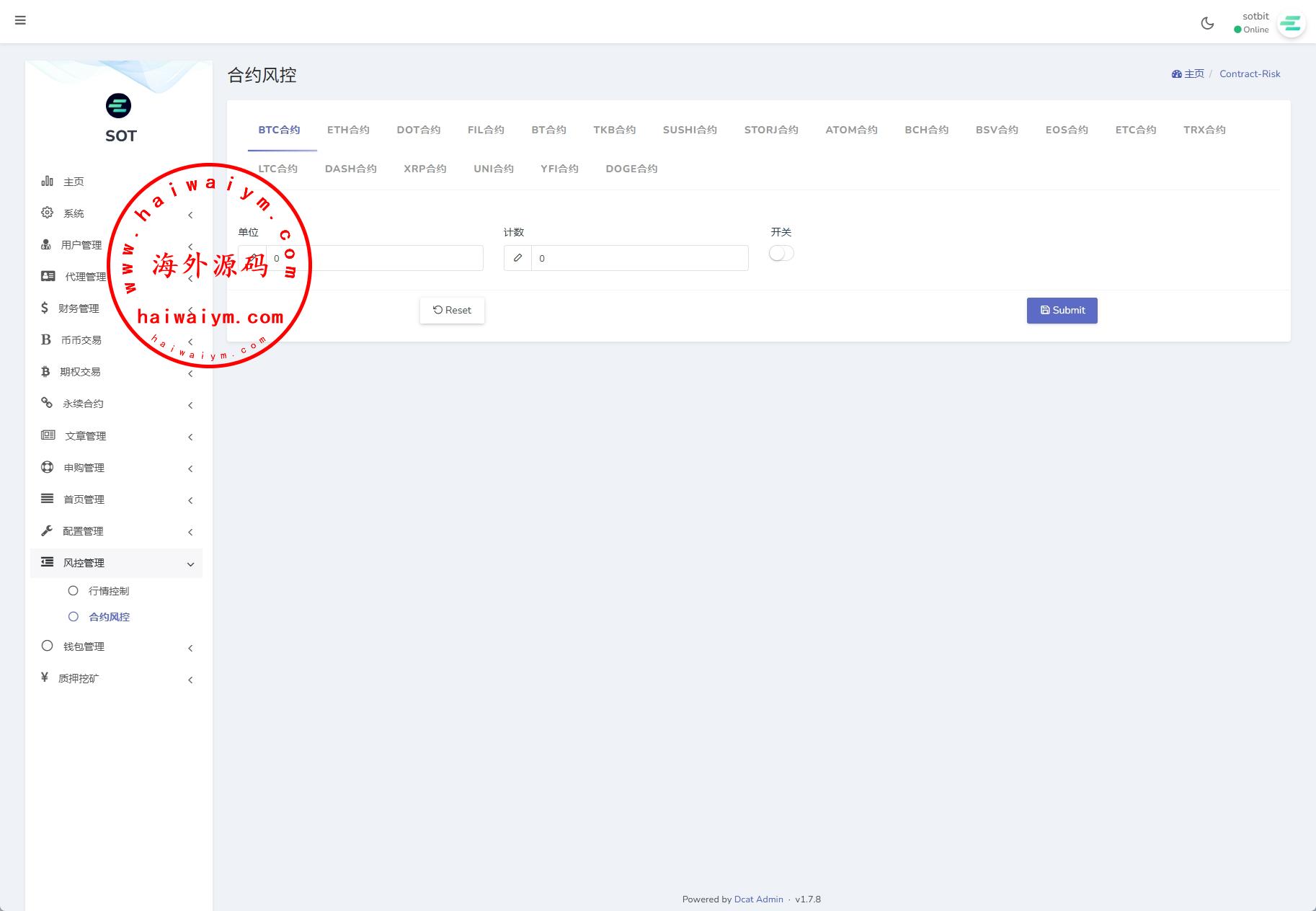
Task: Switch to the ETH合约 tab
Action: coord(348,130)
